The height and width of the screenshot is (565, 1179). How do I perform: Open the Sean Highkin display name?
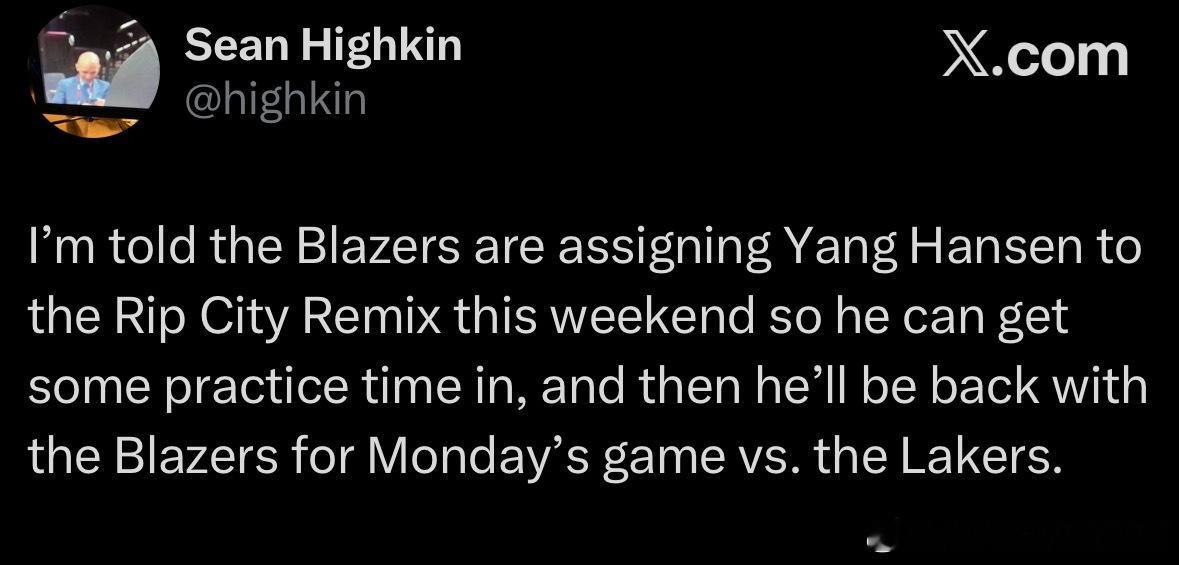324,45
